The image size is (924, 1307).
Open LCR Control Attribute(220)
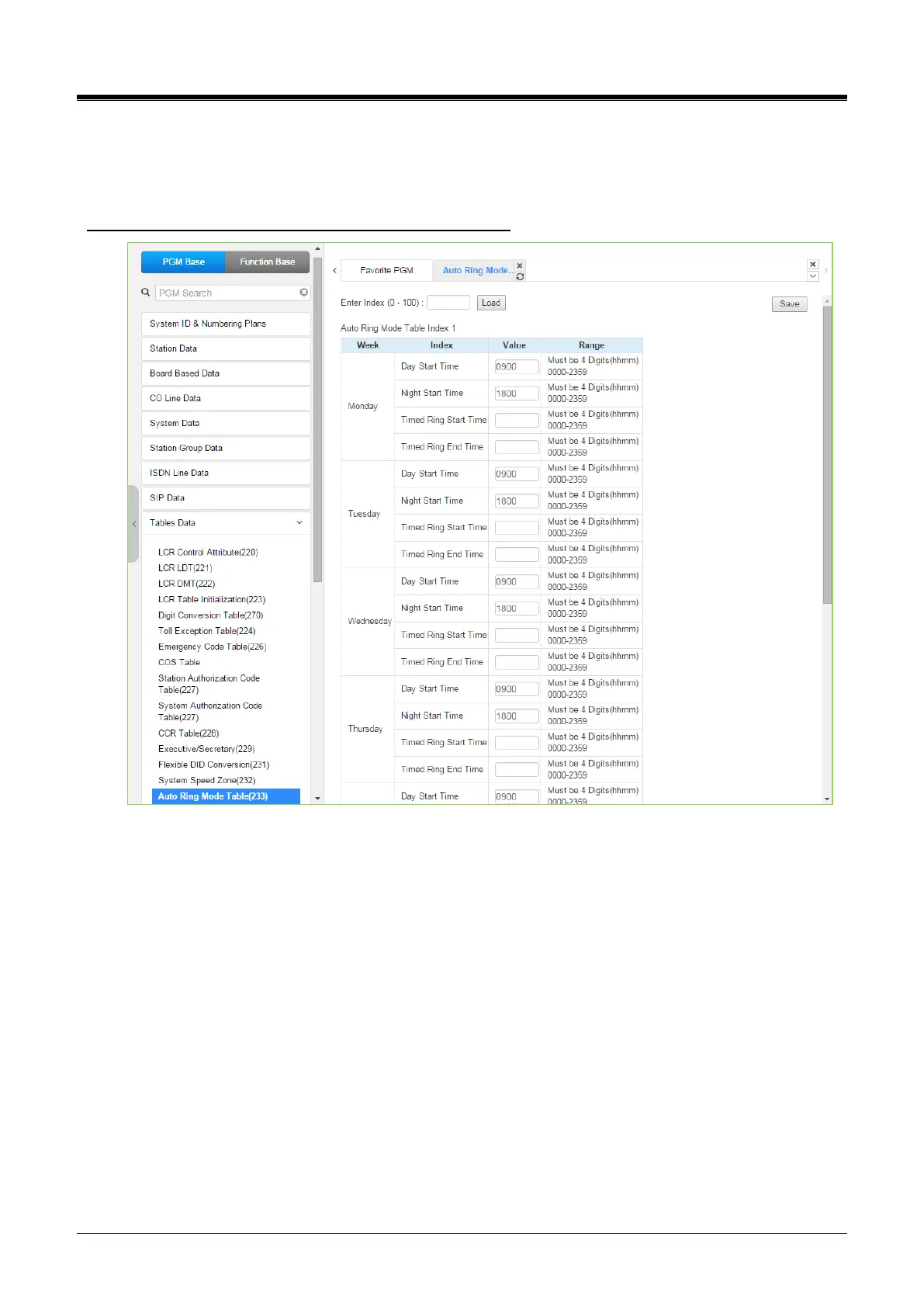[x=208, y=553]
